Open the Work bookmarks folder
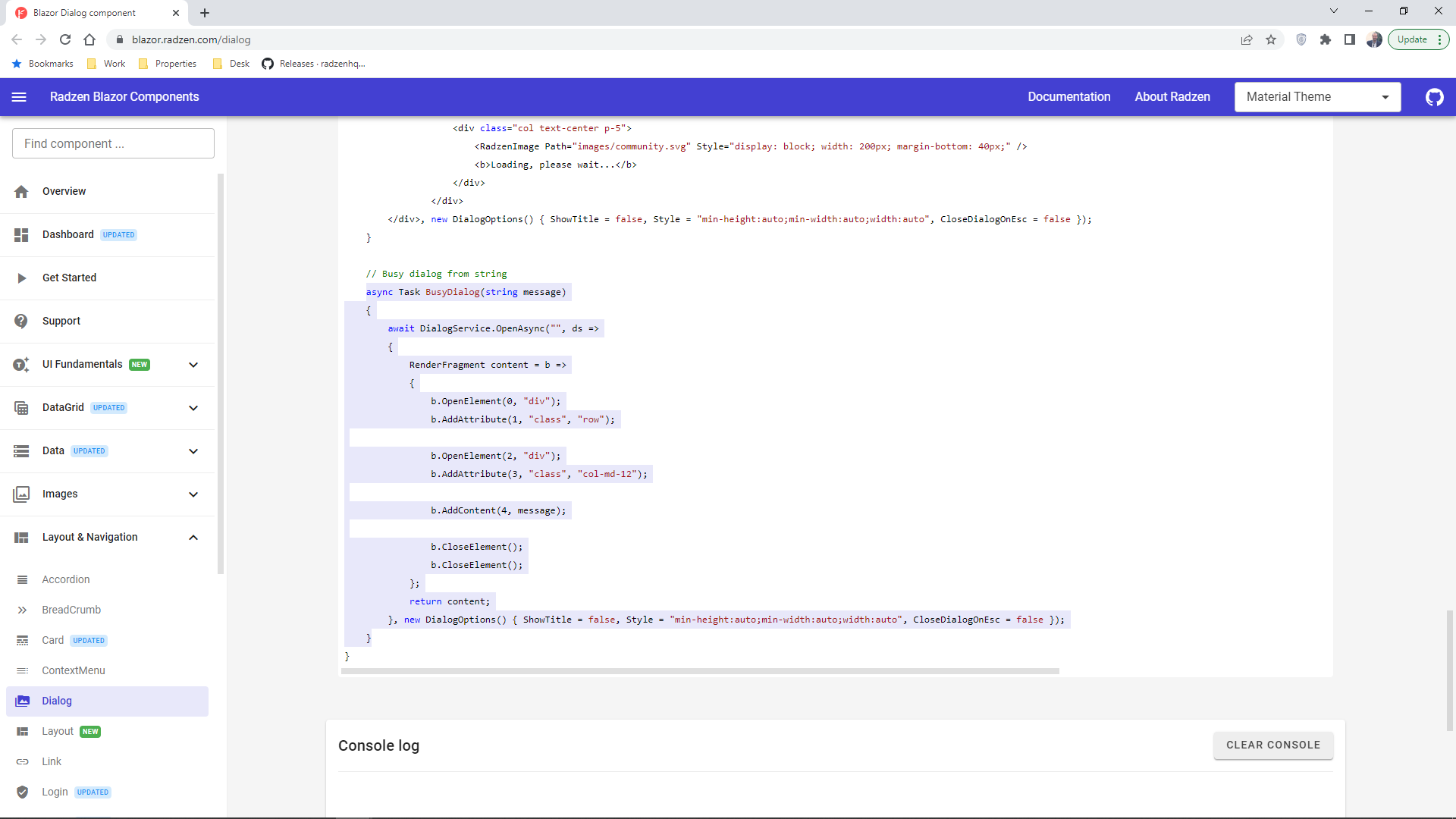Image resolution: width=1456 pixels, height=819 pixels. pyautogui.click(x=106, y=64)
